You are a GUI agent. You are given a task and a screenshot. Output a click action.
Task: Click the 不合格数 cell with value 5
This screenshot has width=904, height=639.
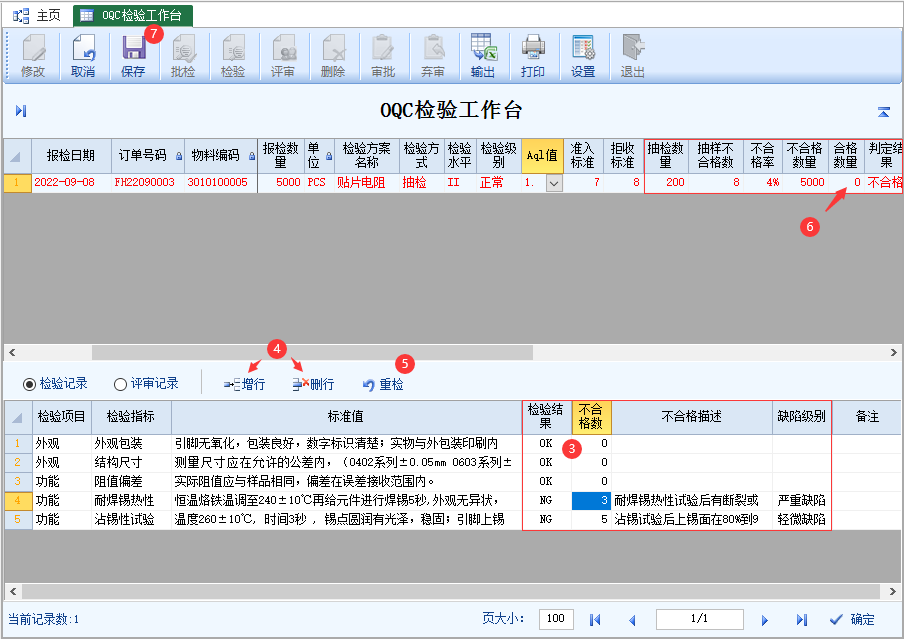click(591, 520)
